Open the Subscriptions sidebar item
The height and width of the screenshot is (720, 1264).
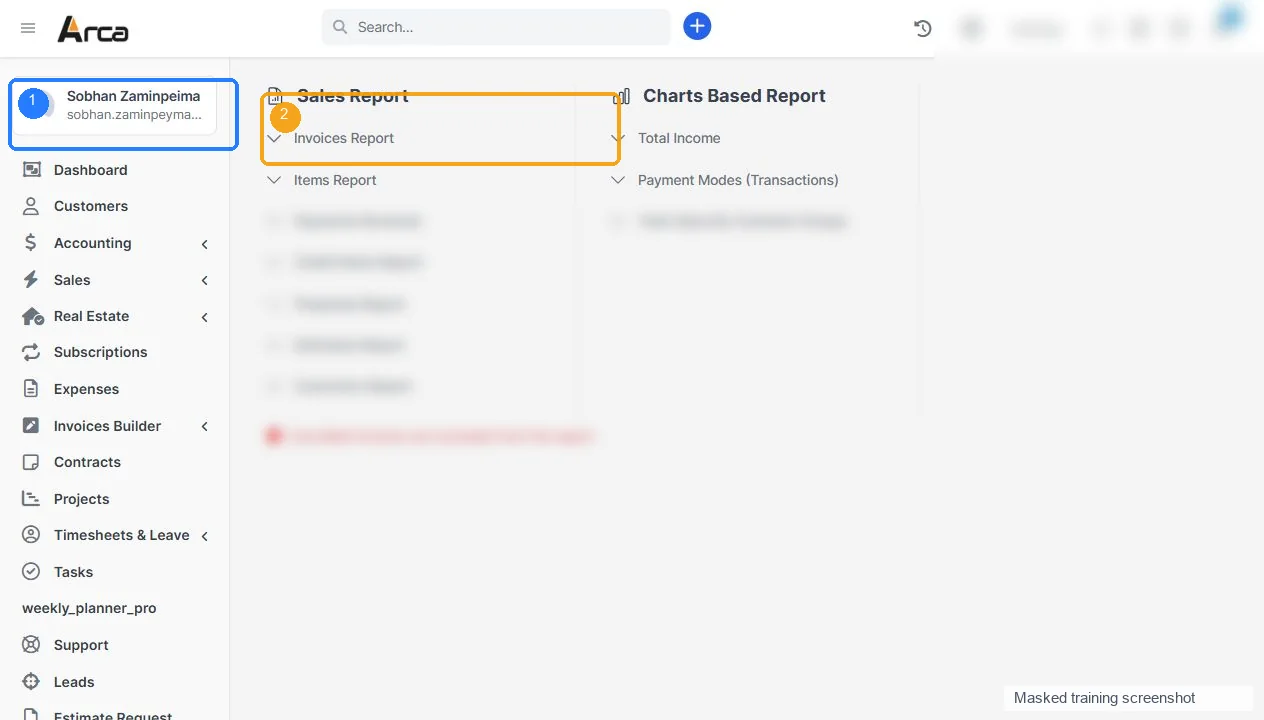pos(115,352)
